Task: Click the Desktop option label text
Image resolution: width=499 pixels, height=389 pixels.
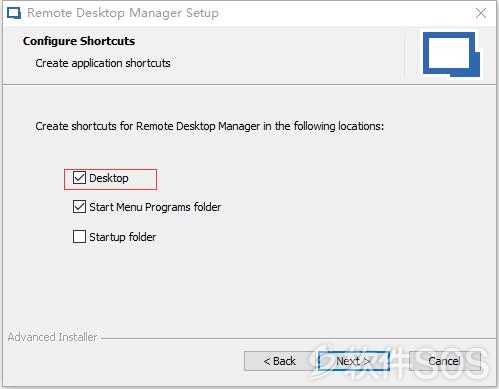Action: (109, 178)
